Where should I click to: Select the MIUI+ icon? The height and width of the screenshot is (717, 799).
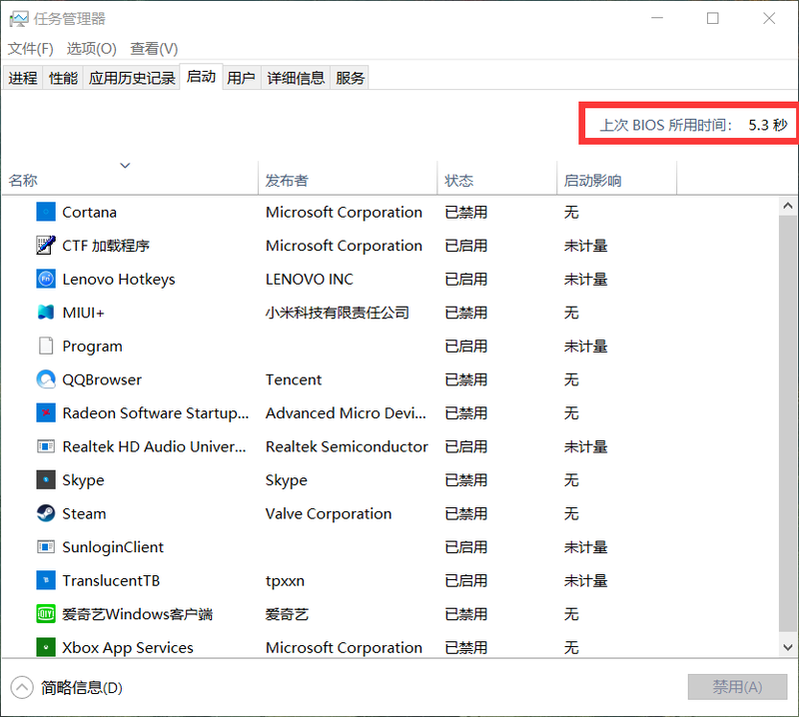46,313
